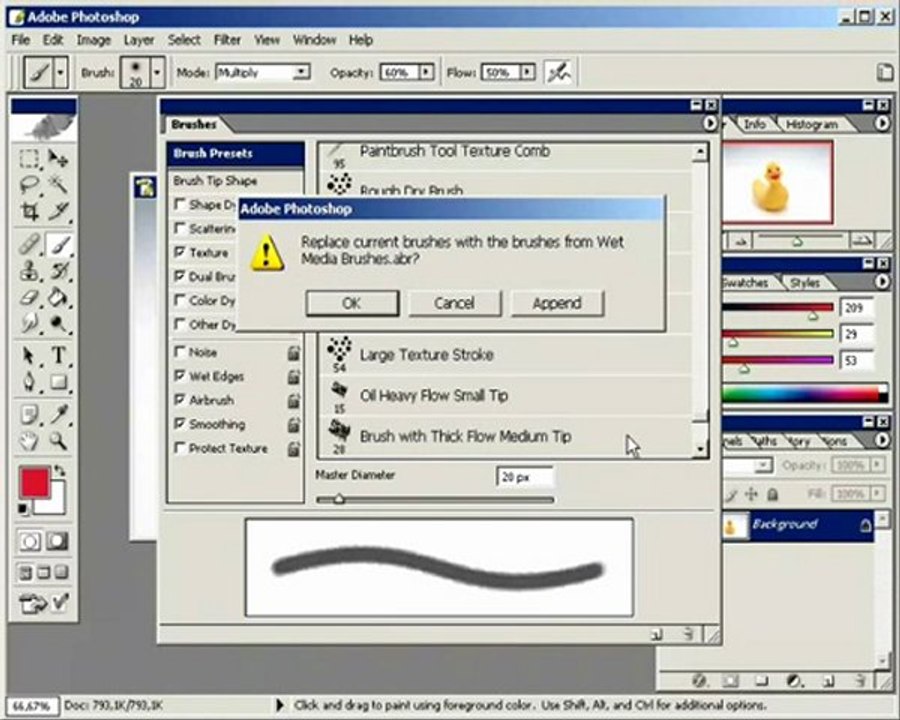Viewport: 900px width, 720px height.
Task: Select the Pen tool
Action: [29, 382]
